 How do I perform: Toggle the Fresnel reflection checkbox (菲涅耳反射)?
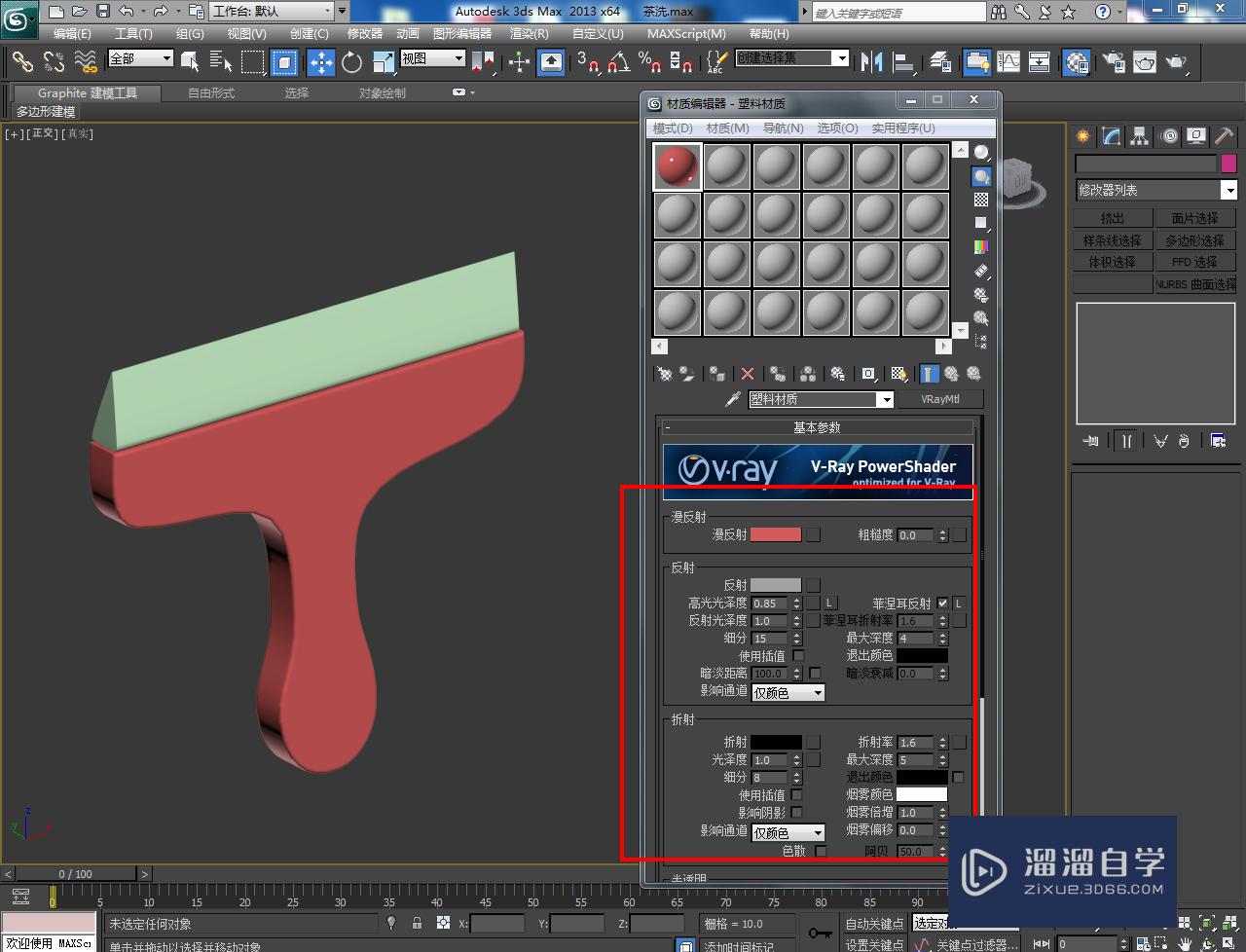coord(942,604)
